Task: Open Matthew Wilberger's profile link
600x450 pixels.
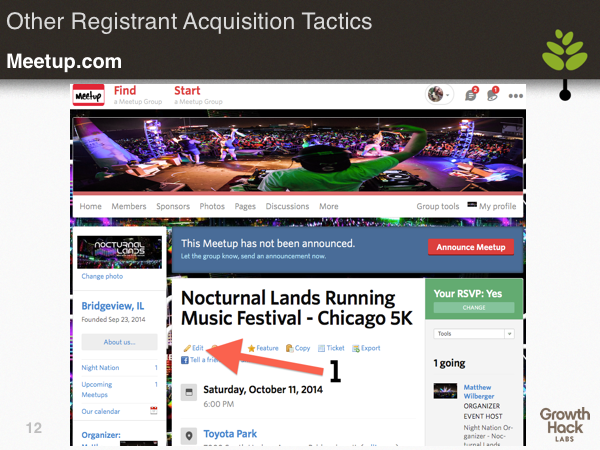Action: coord(479,392)
